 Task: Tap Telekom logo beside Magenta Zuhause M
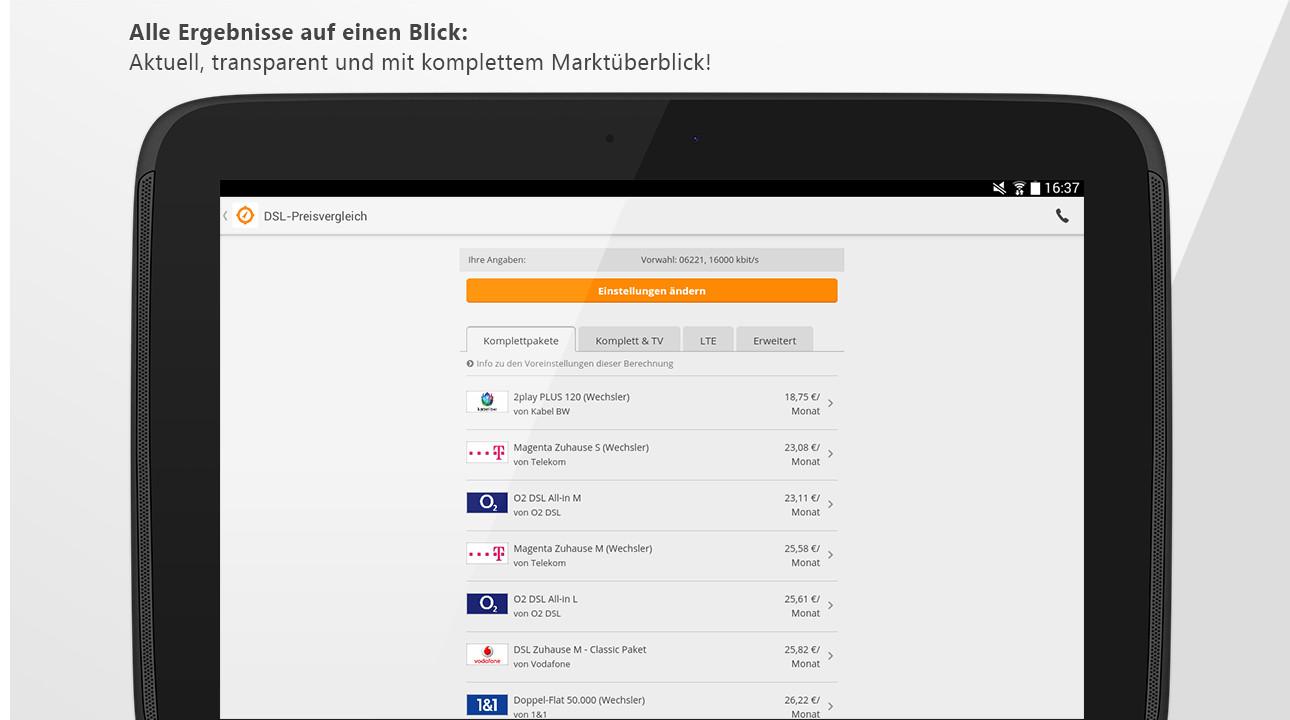pyautogui.click(x=487, y=554)
